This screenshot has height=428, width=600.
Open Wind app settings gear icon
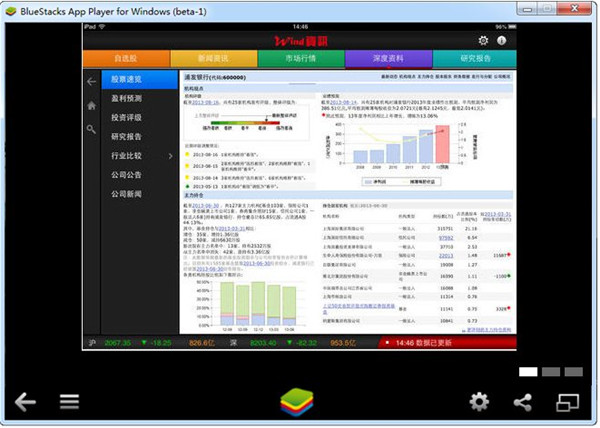click(483, 40)
